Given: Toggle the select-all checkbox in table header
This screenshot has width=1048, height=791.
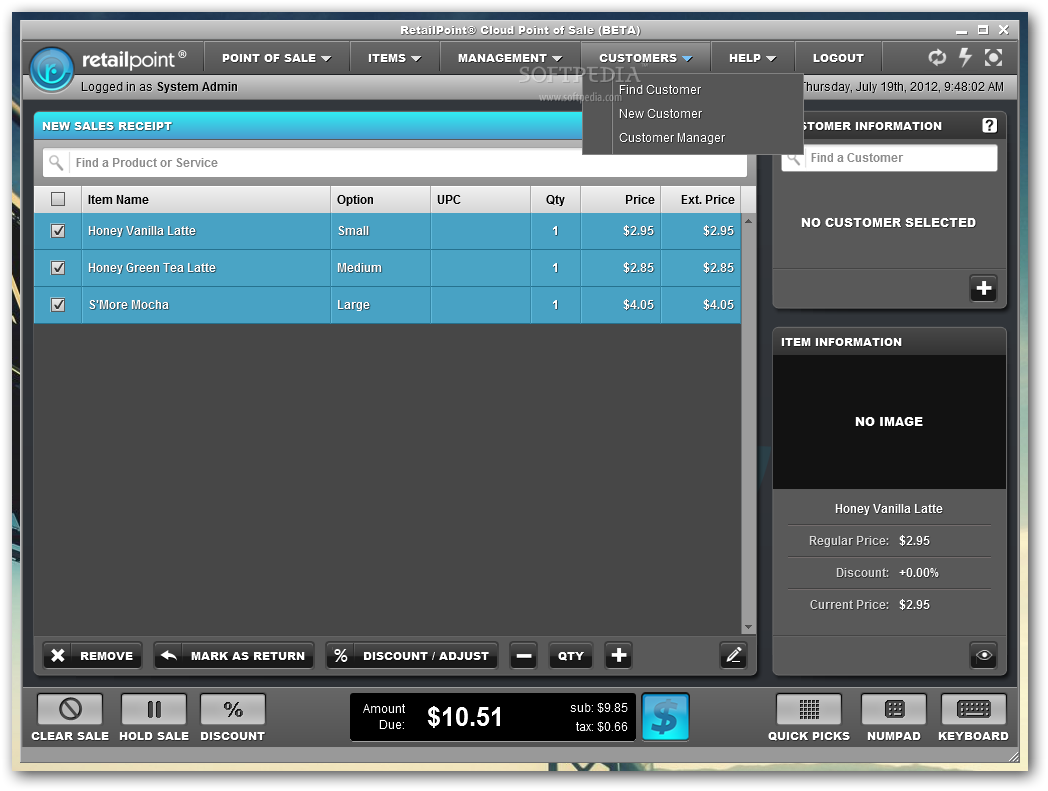Looking at the screenshot, I should click(58, 199).
